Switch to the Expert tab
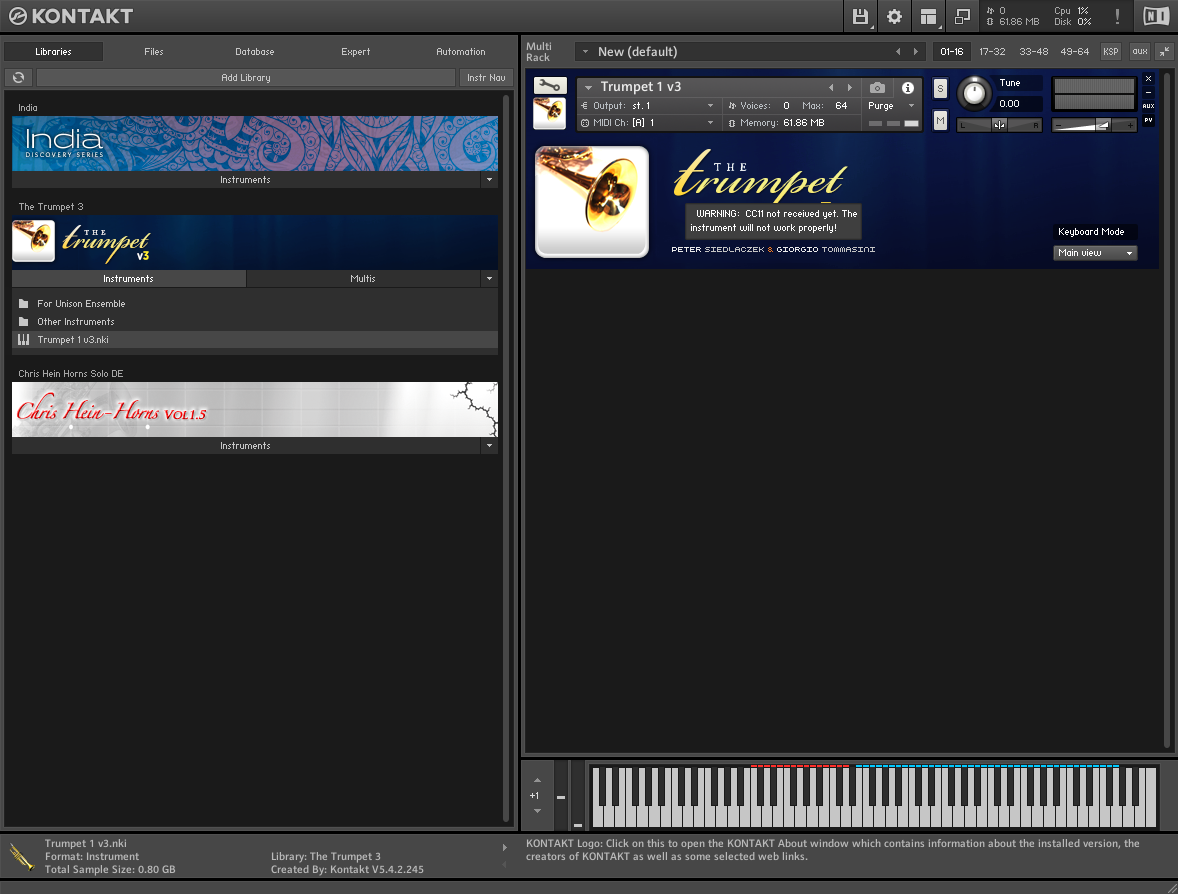The image size is (1178, 894). (355, 52)
